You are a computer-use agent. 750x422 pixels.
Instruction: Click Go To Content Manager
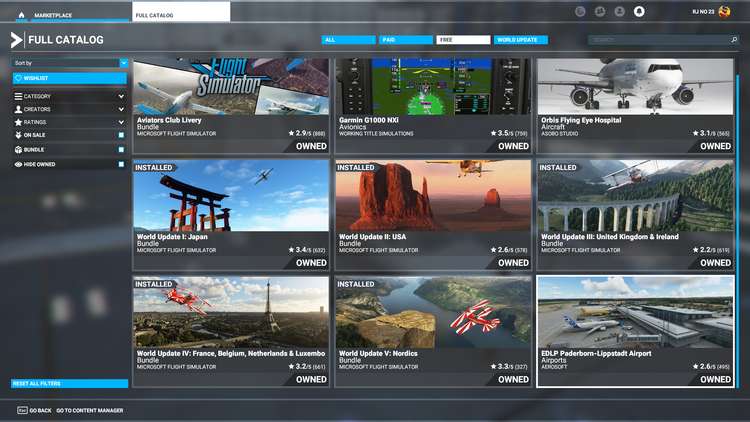[90, 411]
